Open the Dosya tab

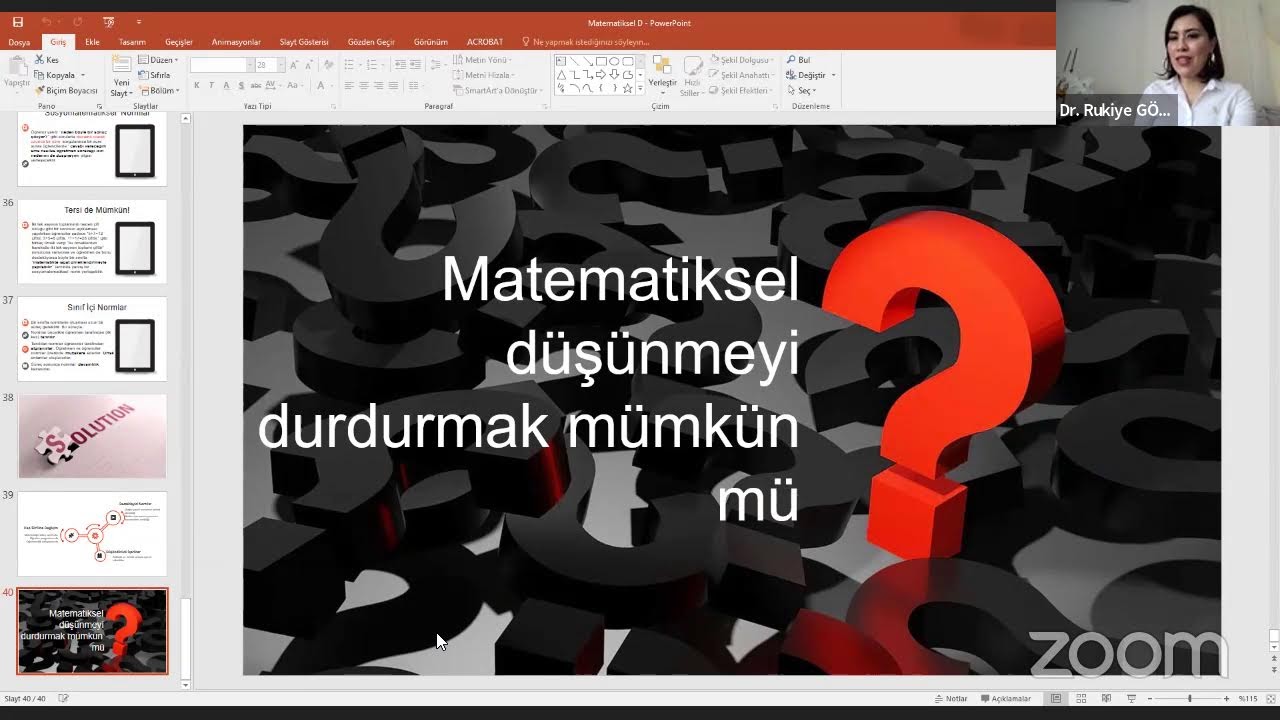[x=19, y=42]
